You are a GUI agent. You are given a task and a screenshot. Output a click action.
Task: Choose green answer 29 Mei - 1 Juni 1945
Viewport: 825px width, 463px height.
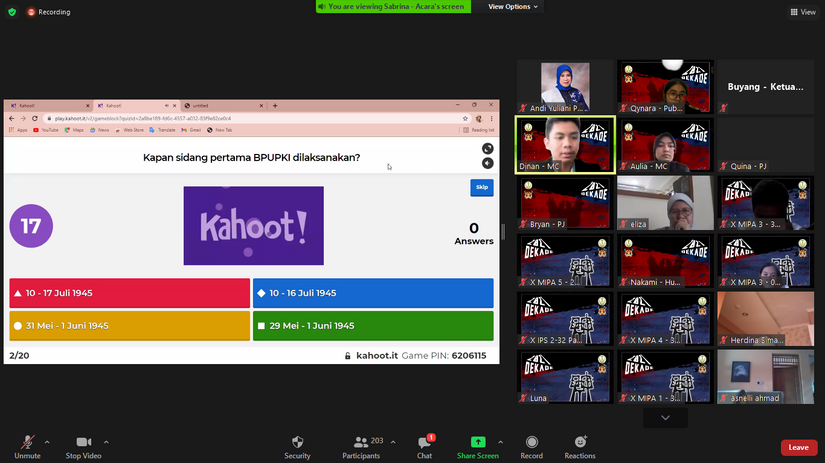tap(373, 326)
